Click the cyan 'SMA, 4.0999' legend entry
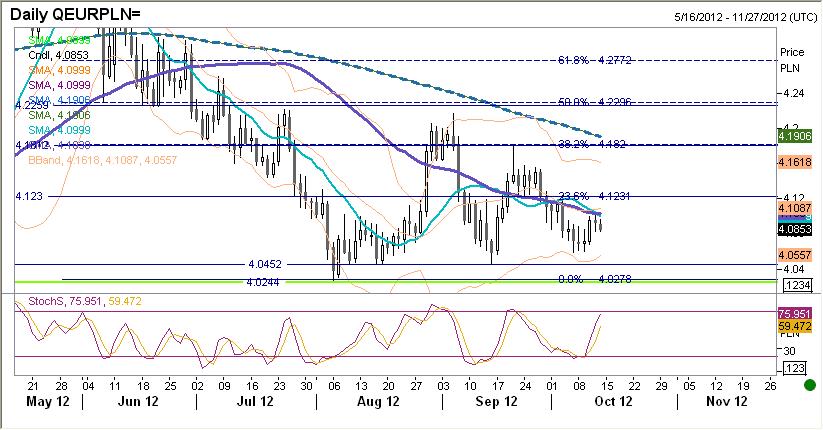823x430 pixels. pyautogui.click(x=59, y=130)
